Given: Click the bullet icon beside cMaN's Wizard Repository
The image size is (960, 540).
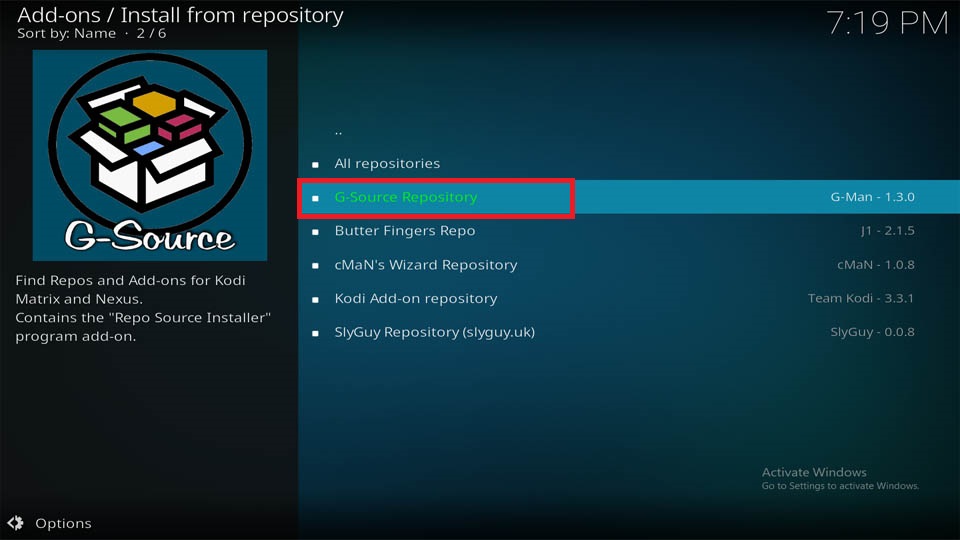Looking at the screenshot, I should pos(315,266).
